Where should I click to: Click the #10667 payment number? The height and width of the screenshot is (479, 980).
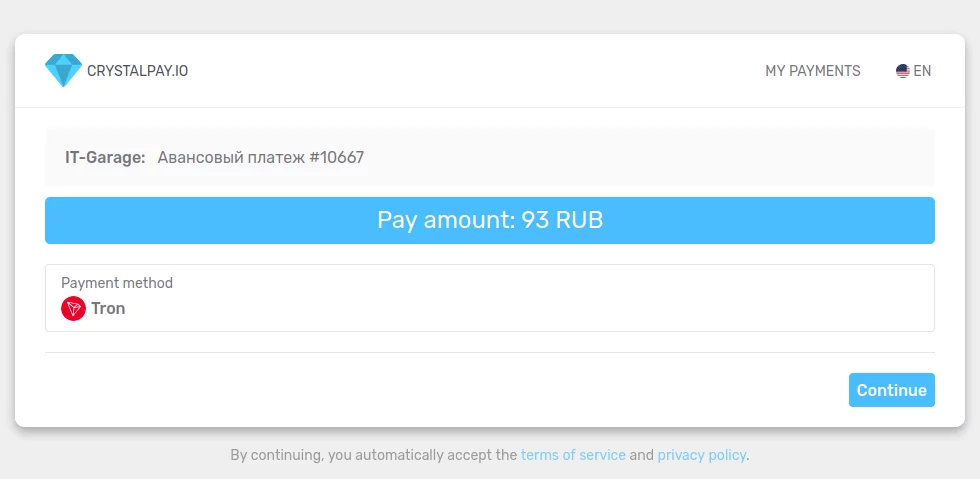pos(336,157)
